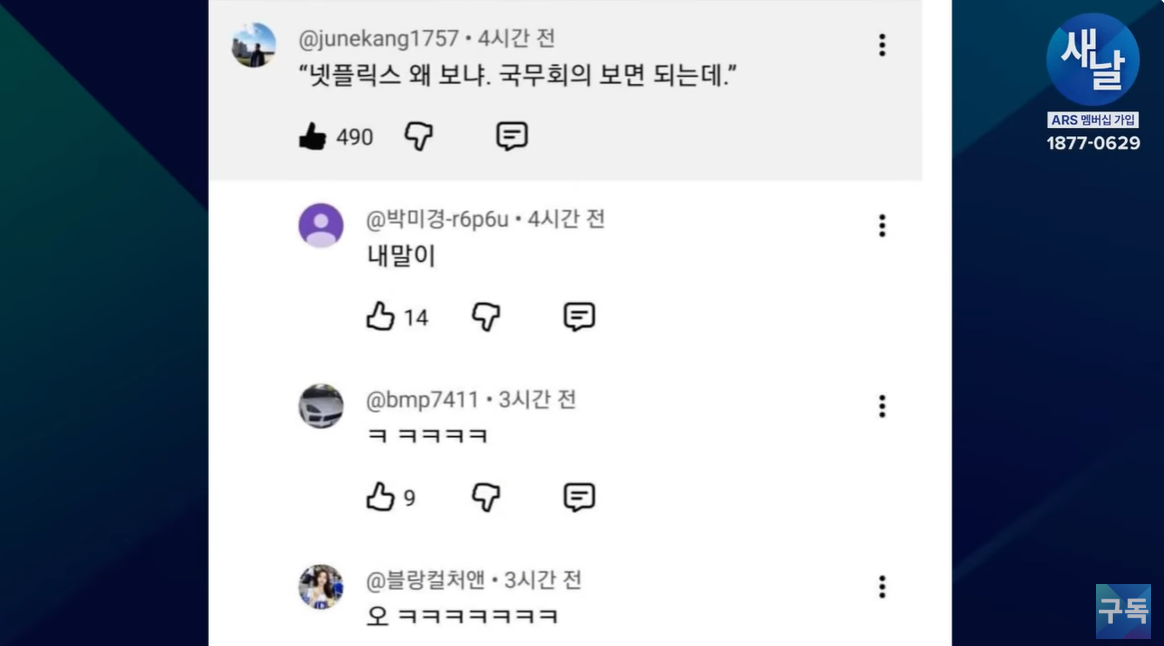Image resolution: width=1164 pixels, height=646 pixels.
Task: Open options menu for @박미경-r6p6u's reply
Action: pyautogui.click(x=881, y=226)
